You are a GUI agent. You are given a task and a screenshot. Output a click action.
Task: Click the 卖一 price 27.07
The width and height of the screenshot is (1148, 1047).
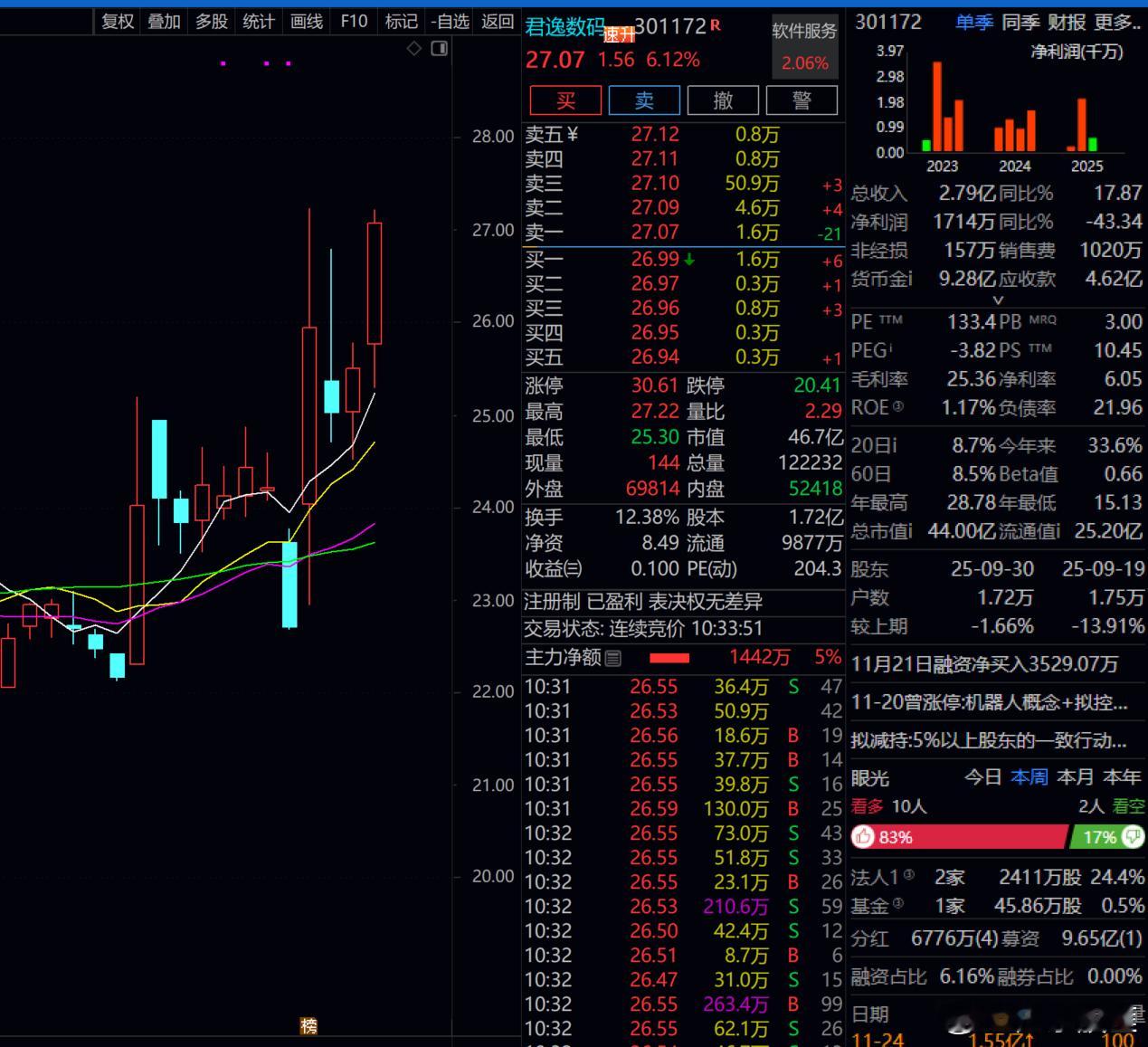(655, 233)
